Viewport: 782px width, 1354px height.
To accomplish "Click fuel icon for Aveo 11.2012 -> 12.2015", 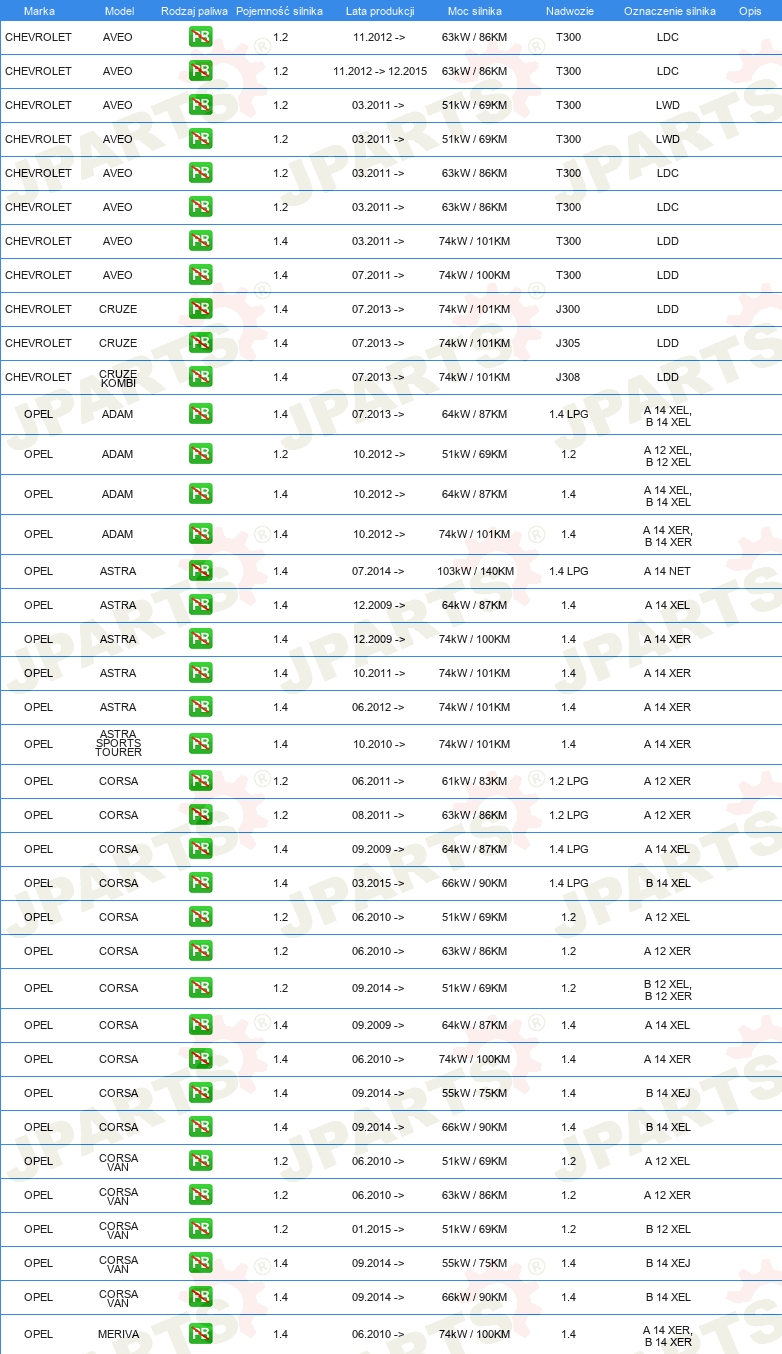I will tap(201, 71).
